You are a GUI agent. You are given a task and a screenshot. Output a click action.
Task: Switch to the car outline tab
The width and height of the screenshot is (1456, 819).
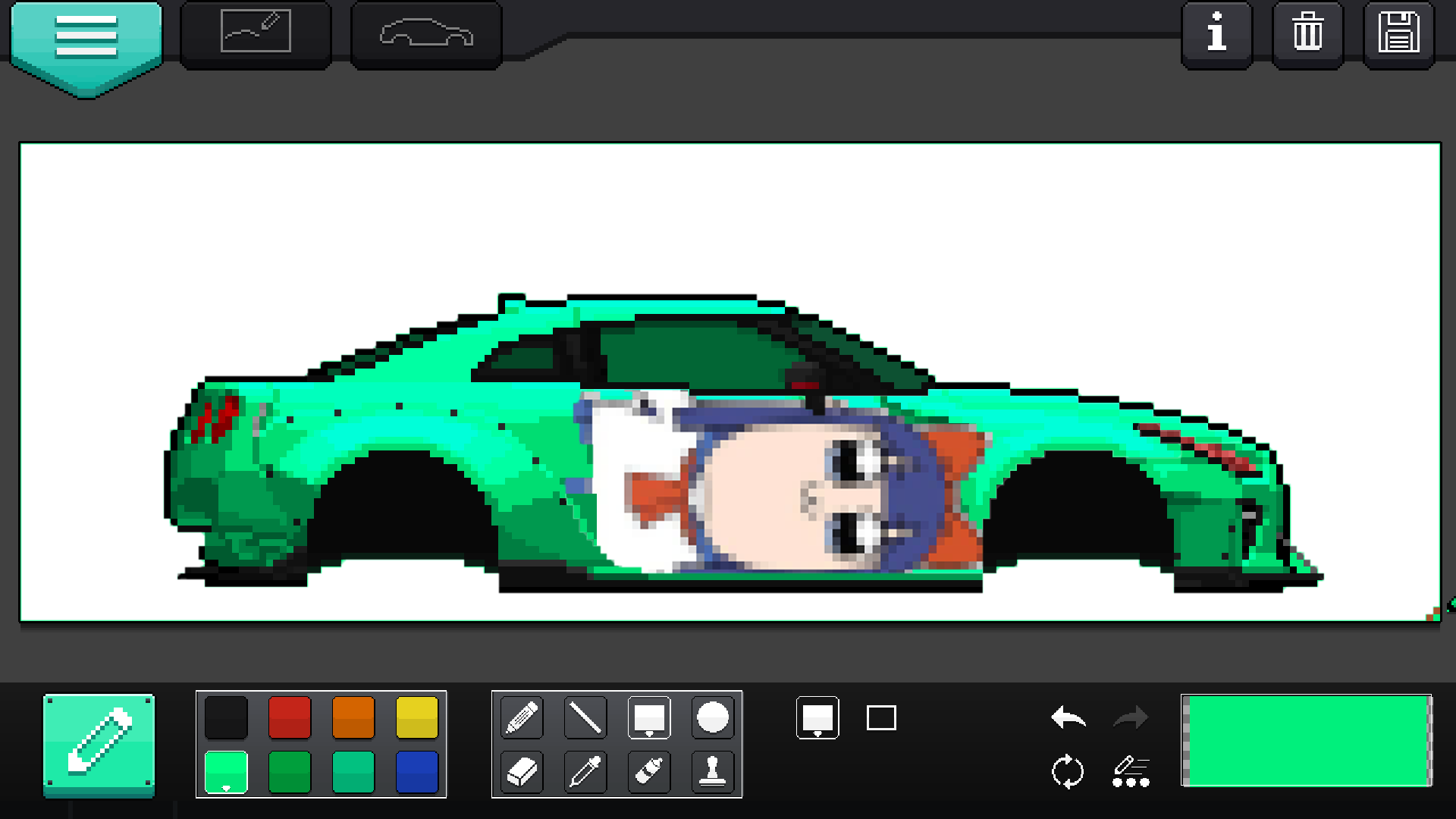(426, 34)
